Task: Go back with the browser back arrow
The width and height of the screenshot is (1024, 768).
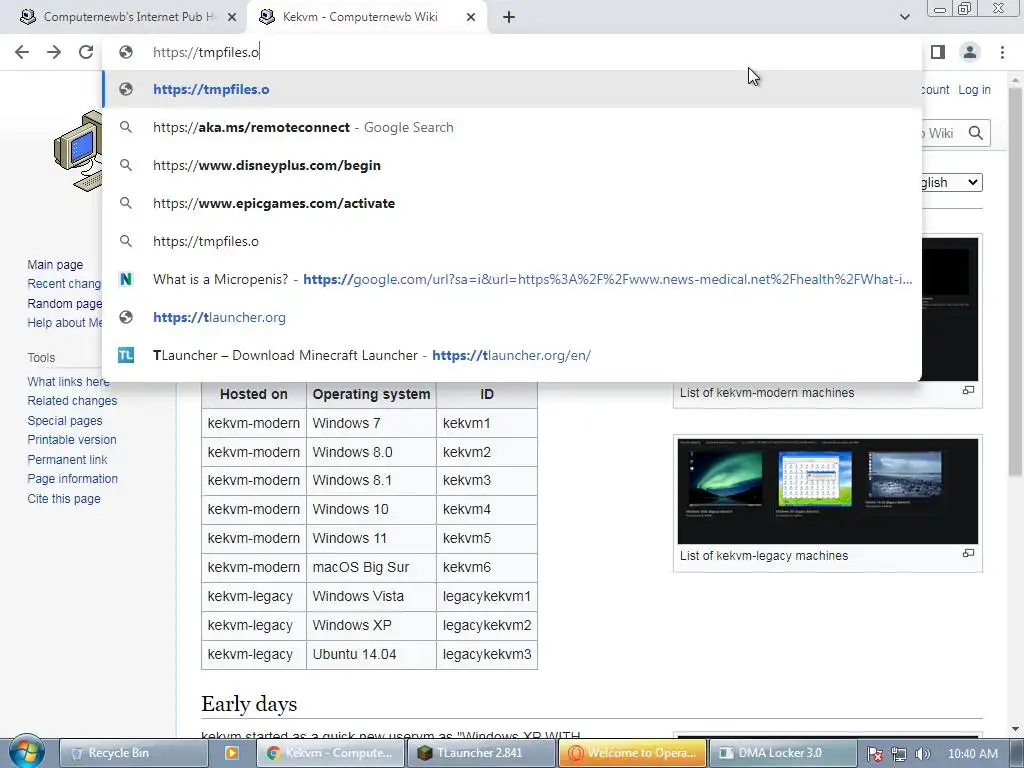Action: [x=22, y=52]
